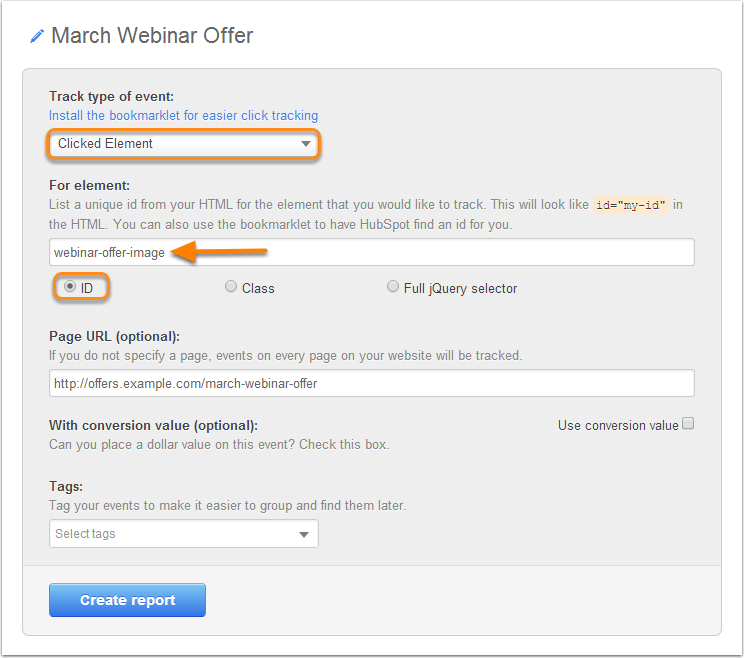This screenshot has height=658, width=744.
Task: Click the pencil edit icon beside title
Action: pos(37,36)
